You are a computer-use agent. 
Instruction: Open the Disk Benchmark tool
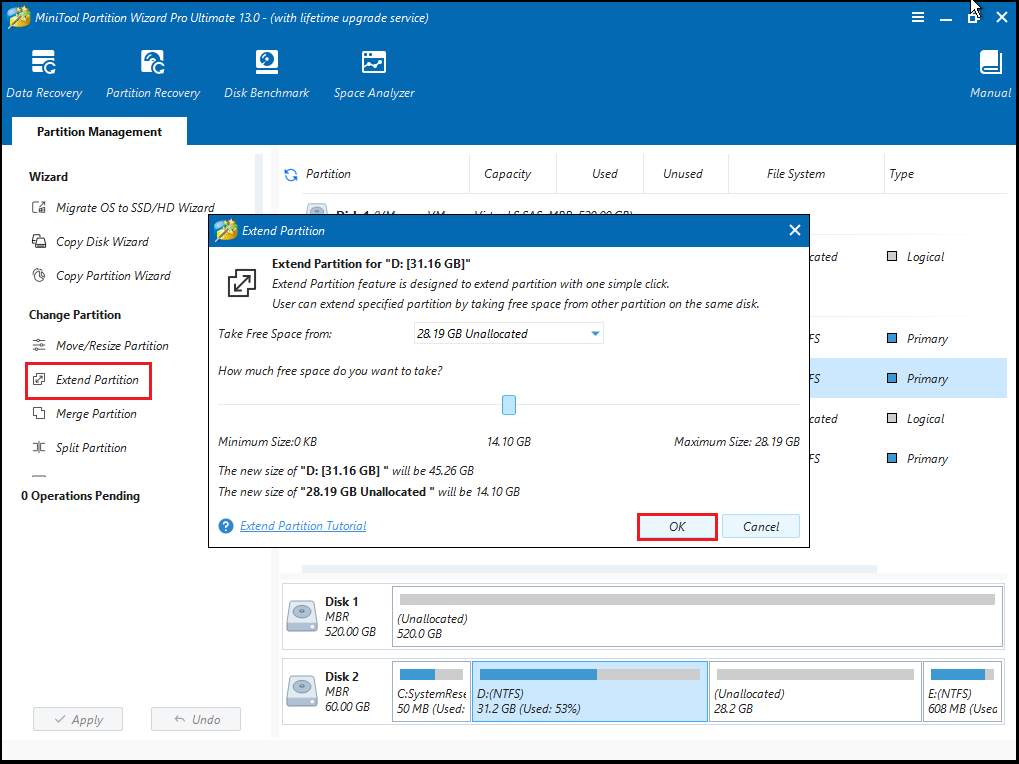tap(266, 75)
